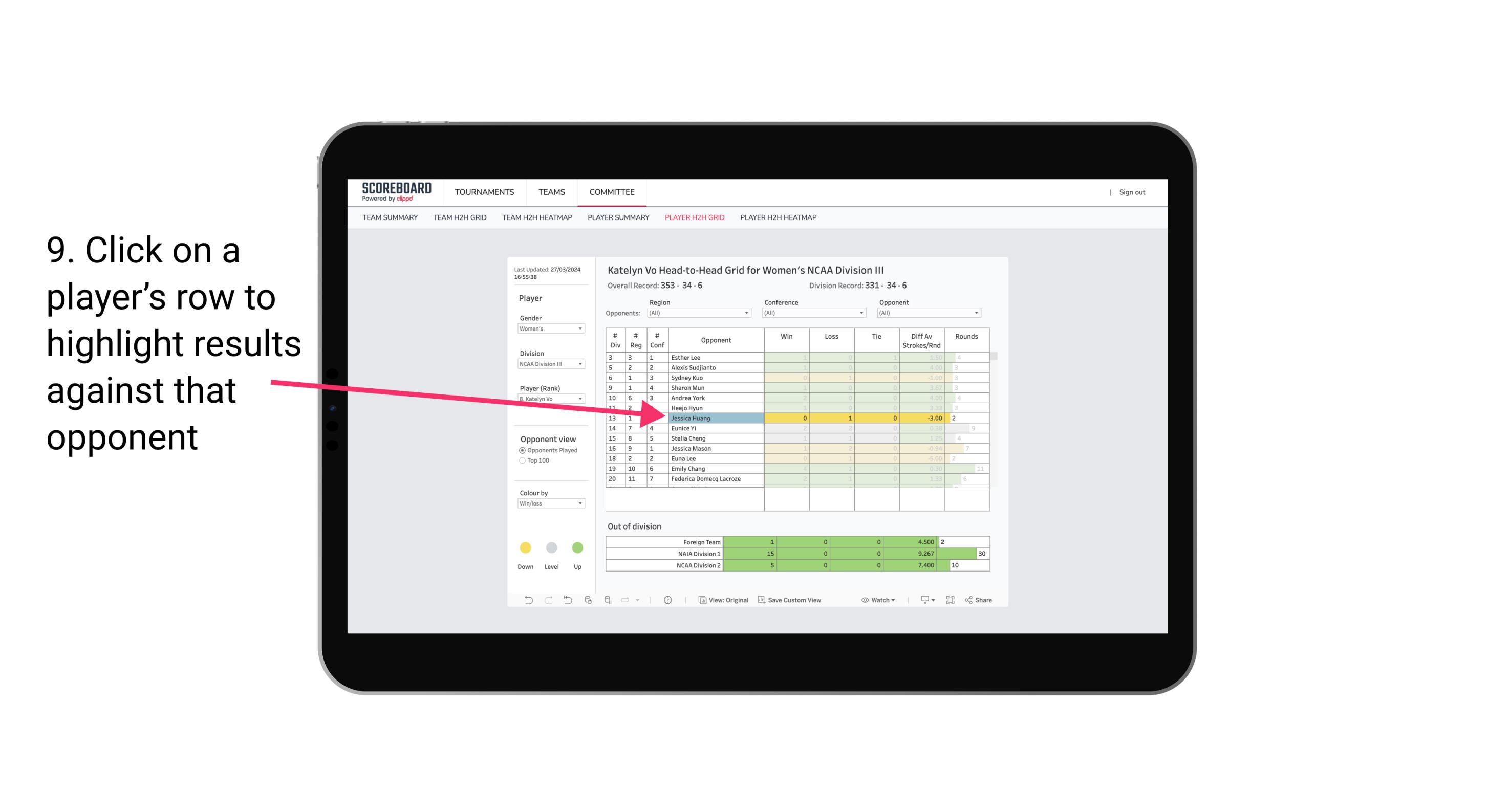This screenshot has width=1510, height=812.
Task: Click the PLAYER H2H GRID tab
Action: click(x=695, y=218)
